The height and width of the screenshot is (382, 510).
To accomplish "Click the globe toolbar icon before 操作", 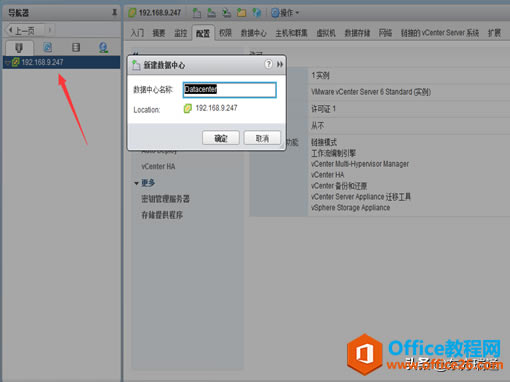I will pos(256,13).
